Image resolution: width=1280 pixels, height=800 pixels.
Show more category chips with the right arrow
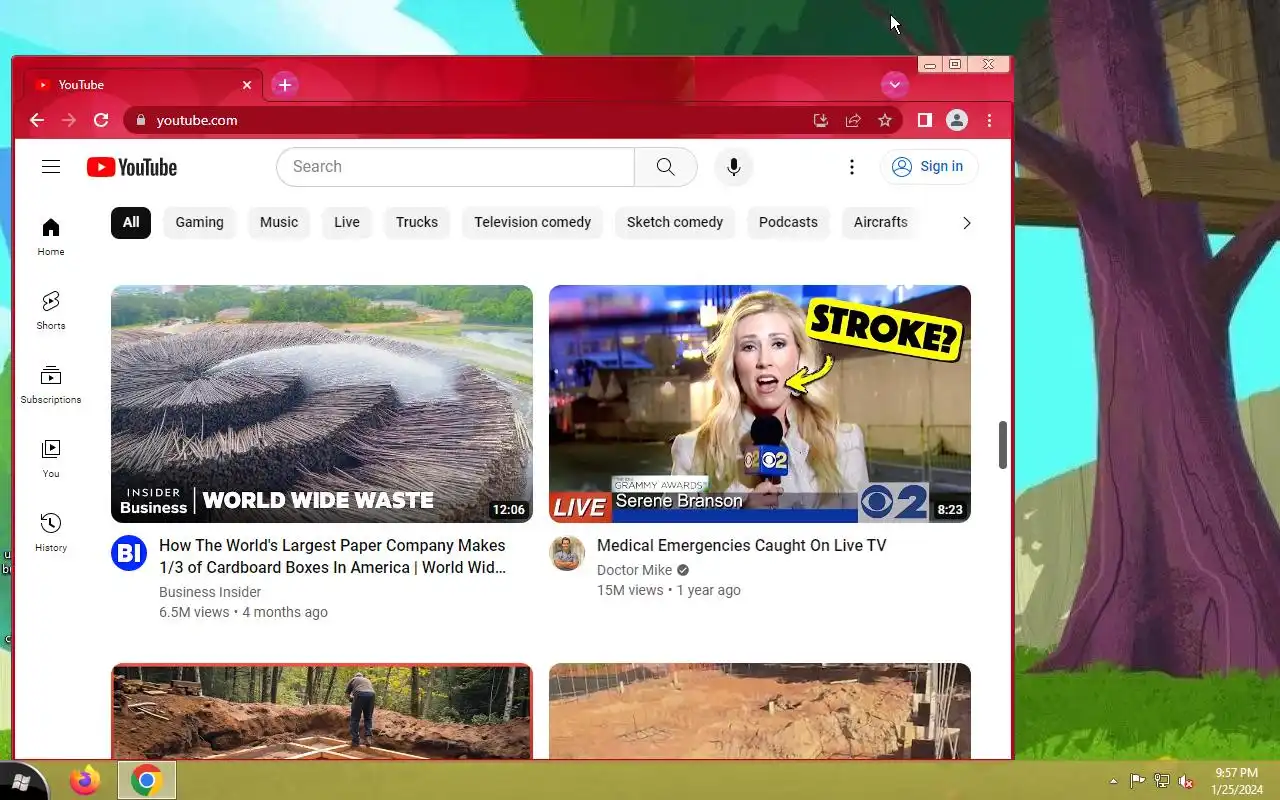click(966, 223)
